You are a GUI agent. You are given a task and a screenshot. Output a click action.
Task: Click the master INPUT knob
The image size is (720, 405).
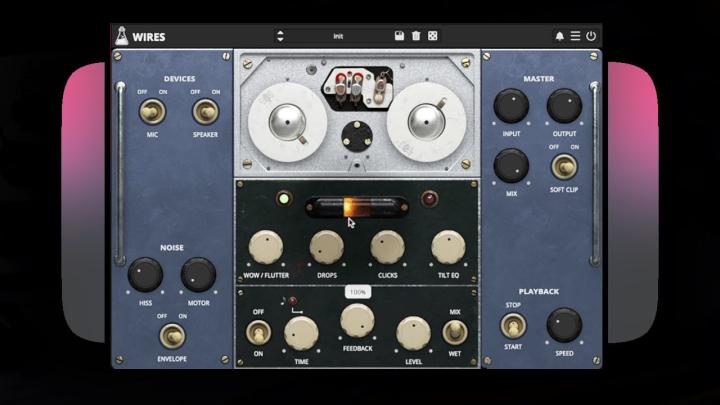[511, 106]
